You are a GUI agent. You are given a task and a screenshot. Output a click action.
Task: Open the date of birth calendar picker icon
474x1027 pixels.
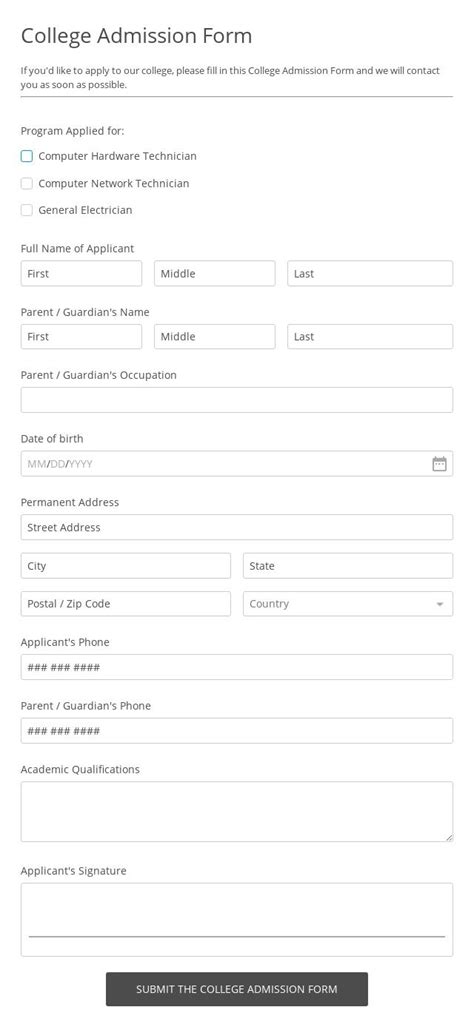point(439,464)
